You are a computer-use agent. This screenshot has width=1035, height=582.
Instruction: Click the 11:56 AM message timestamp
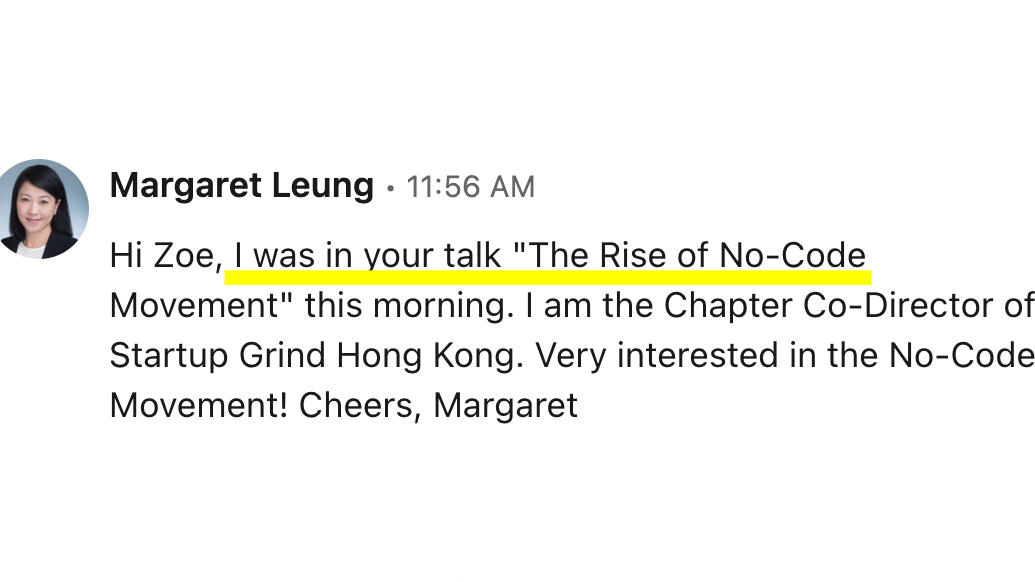pyautogui.click(x=470, y=187)
